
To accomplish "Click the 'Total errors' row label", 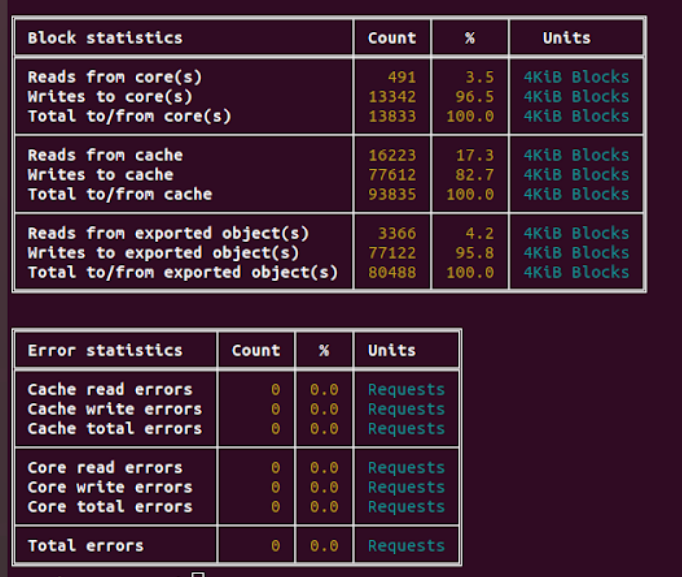I will 85,546.
